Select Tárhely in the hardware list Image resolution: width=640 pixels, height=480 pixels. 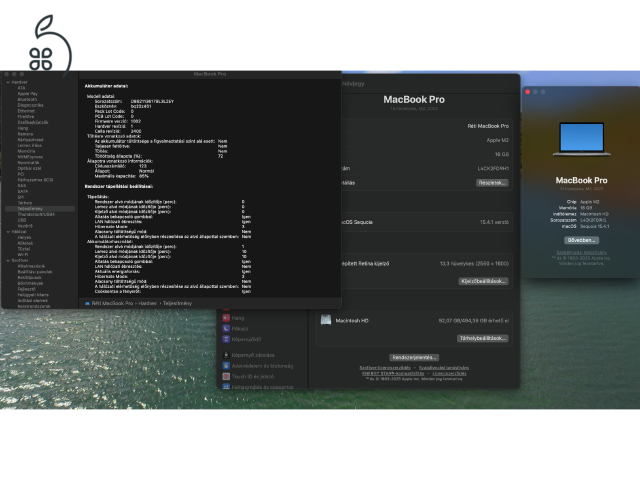(x=24, y=203)
